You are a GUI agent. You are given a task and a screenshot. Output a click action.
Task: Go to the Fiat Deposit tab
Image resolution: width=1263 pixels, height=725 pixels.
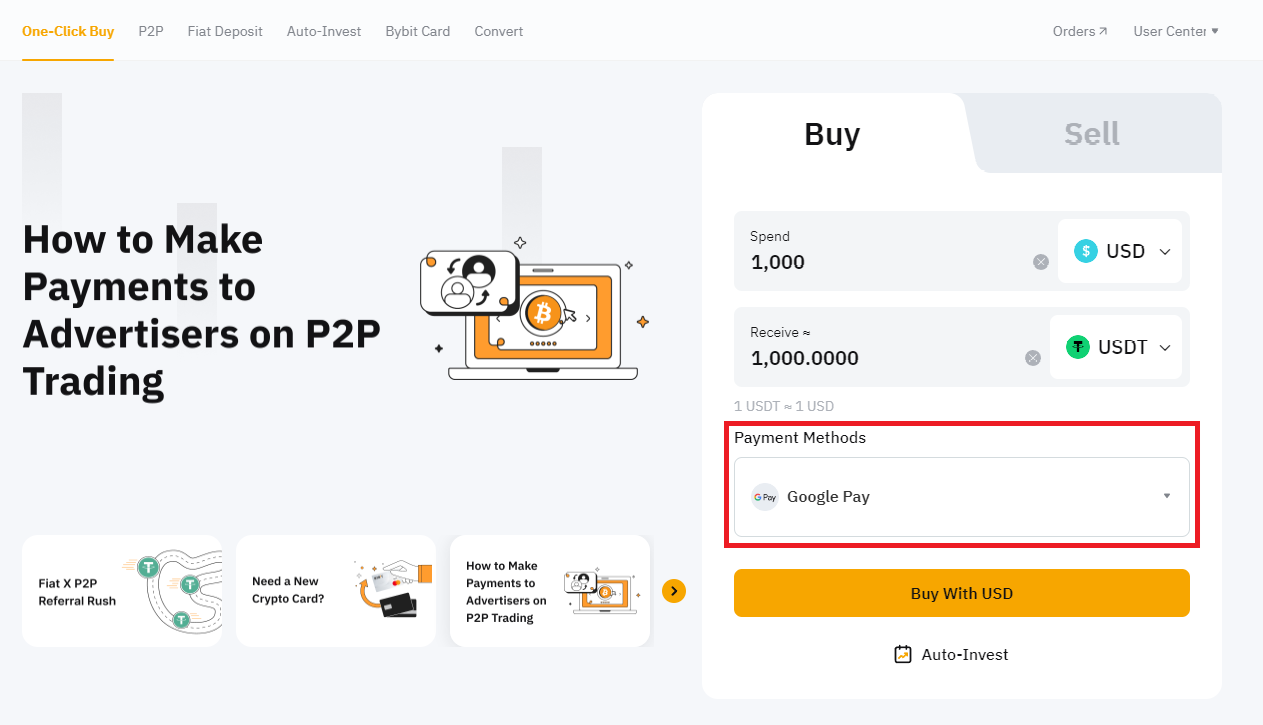coord(225,31)
